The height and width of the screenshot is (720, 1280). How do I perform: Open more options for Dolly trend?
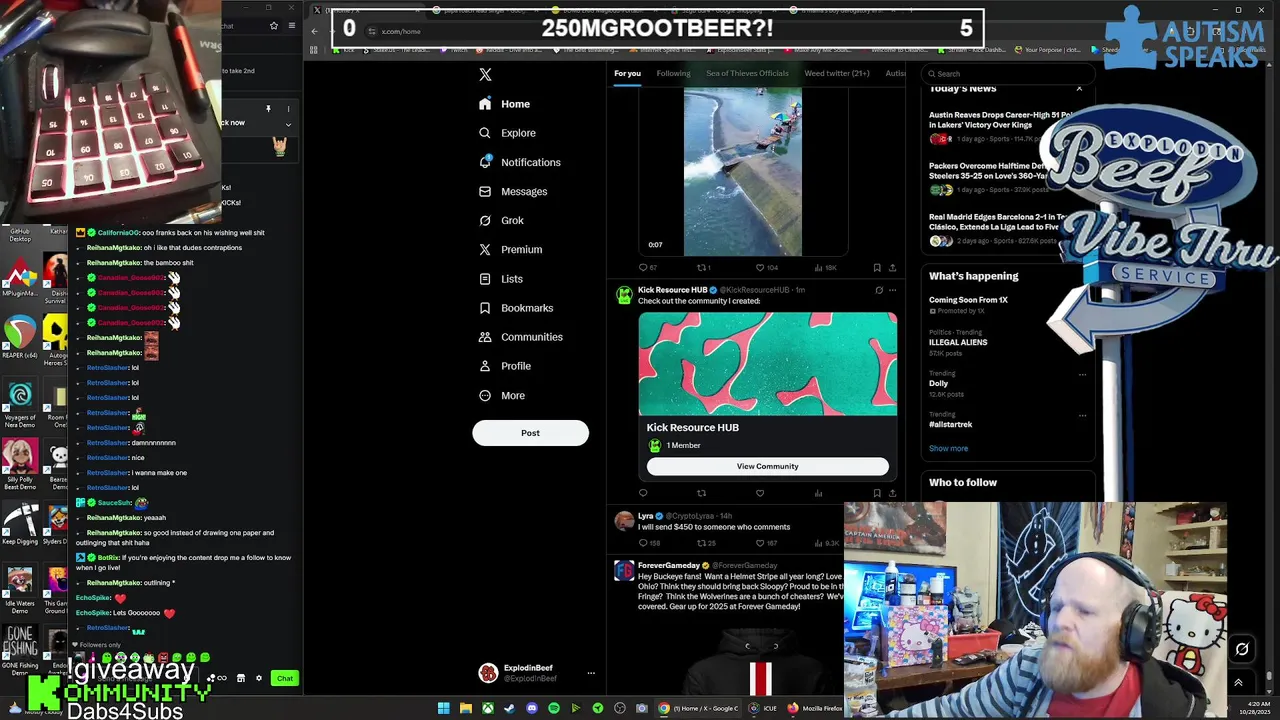pos(1082,374)
